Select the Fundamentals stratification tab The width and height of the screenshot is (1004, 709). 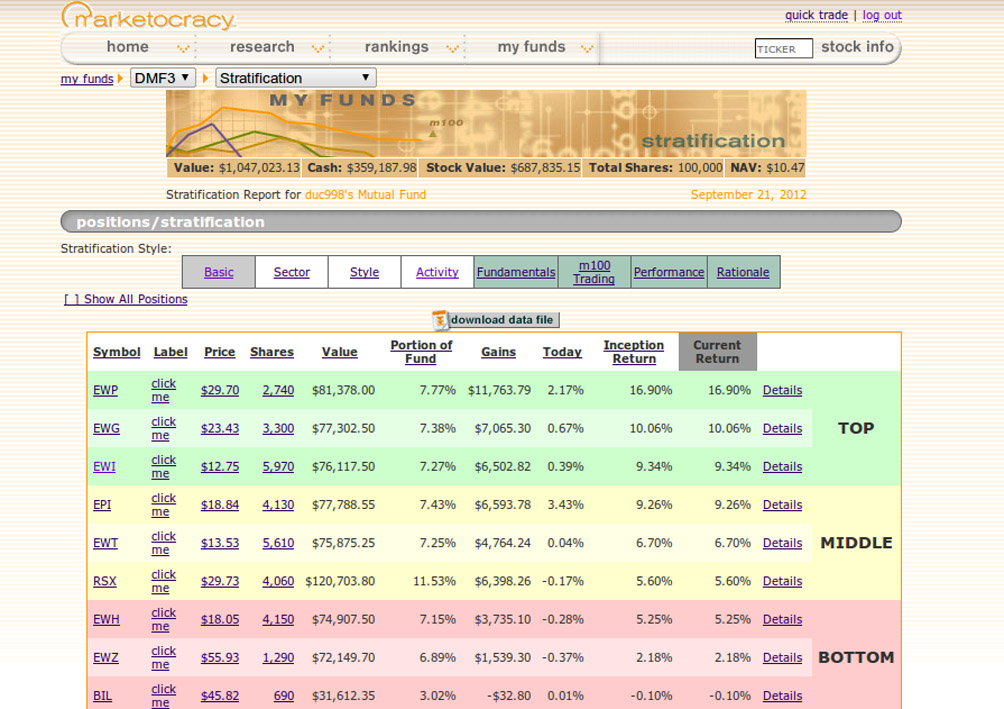click(516, 272)
